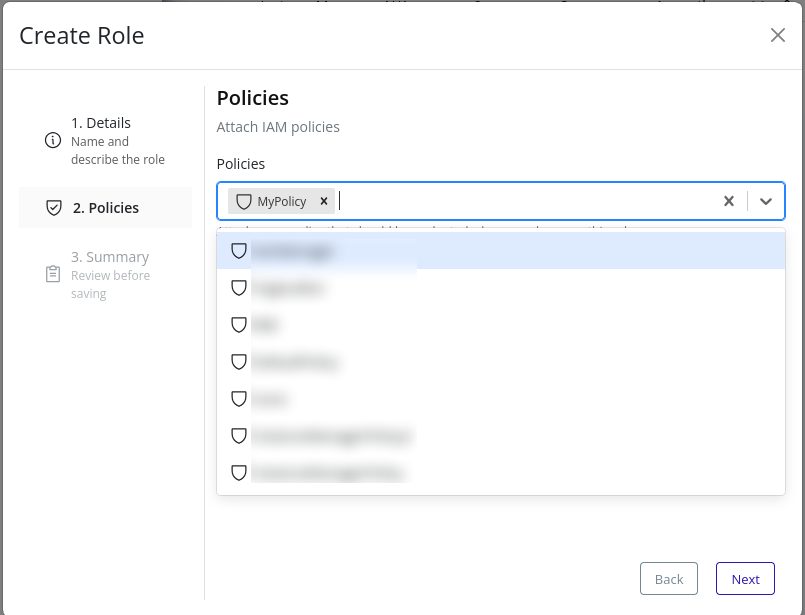Close the Create Role dialog

[x=778, y=34]
